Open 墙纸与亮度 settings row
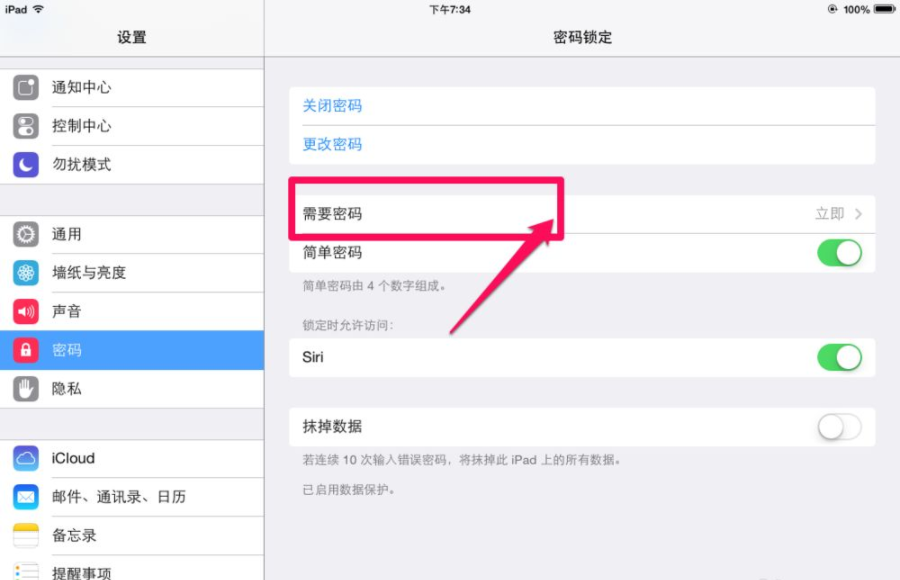This screenshot has width=900, height=580. pos(132,273)
